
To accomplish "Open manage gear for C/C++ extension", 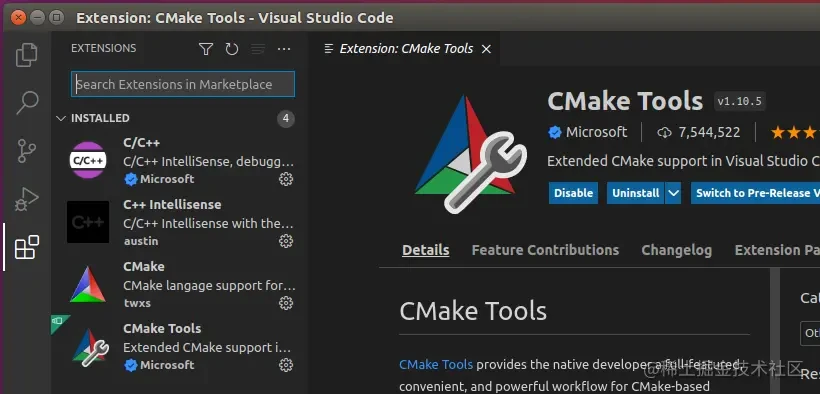I will (x=286, y=179).
